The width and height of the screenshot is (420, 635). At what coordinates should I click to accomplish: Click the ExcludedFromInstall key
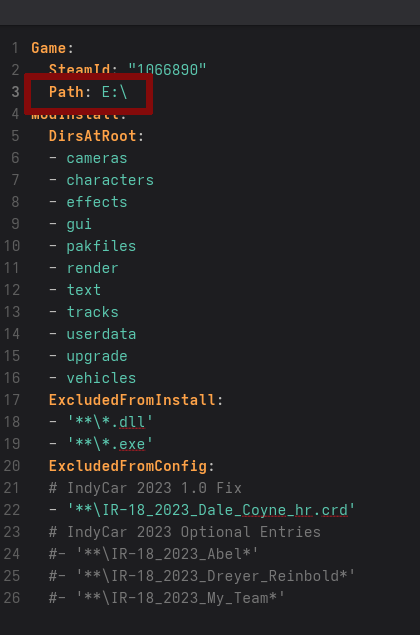pos(132,400)
